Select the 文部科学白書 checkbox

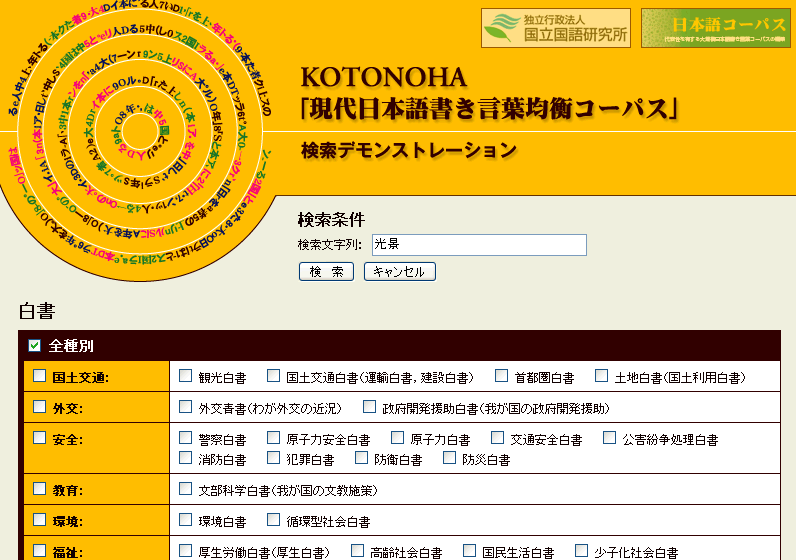[186, 488]
